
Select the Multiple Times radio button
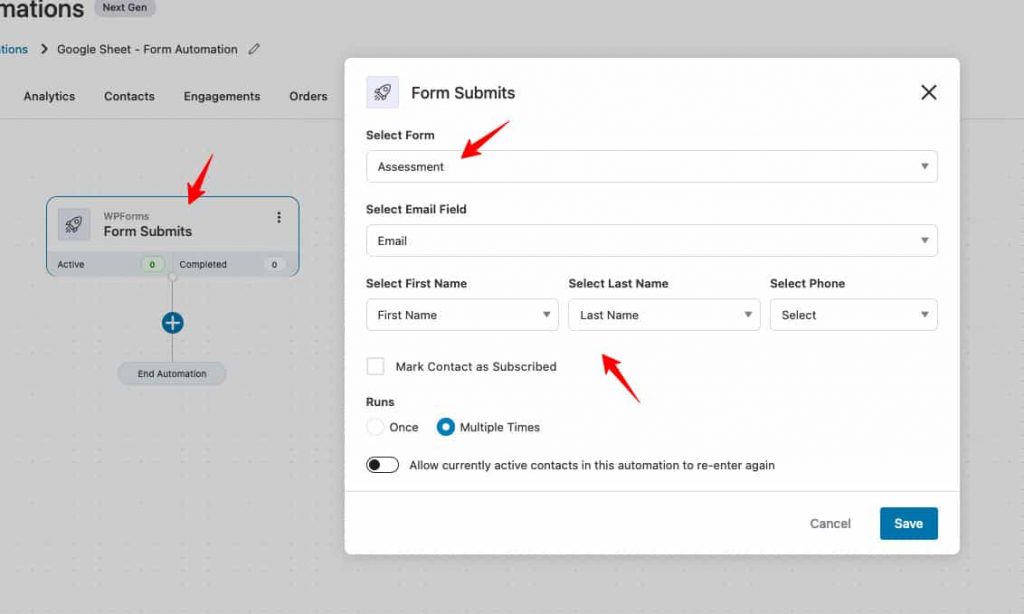click(445, 427)
